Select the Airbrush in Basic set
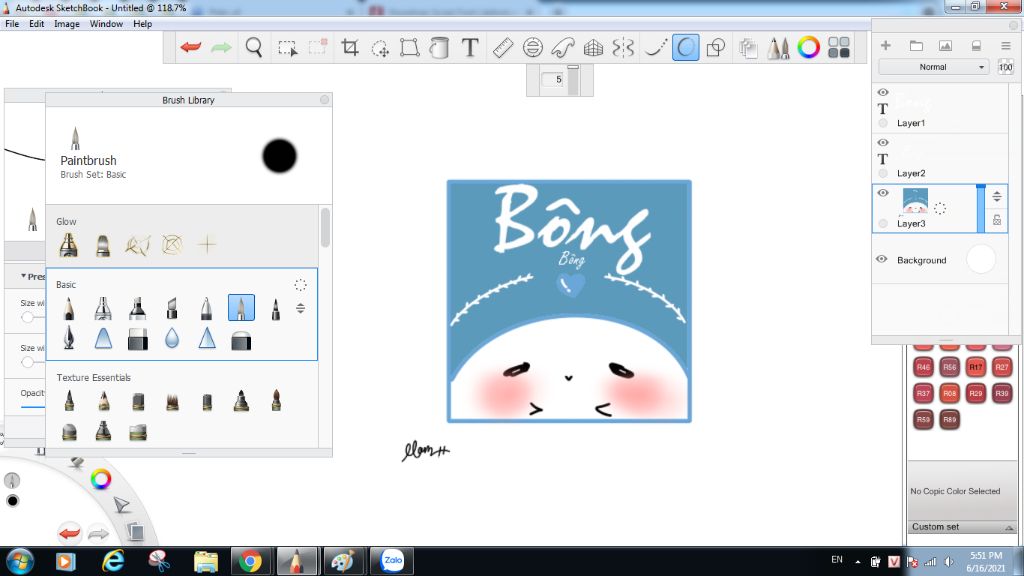Viewport: 1024px width, 576px height. coord(103,308)
